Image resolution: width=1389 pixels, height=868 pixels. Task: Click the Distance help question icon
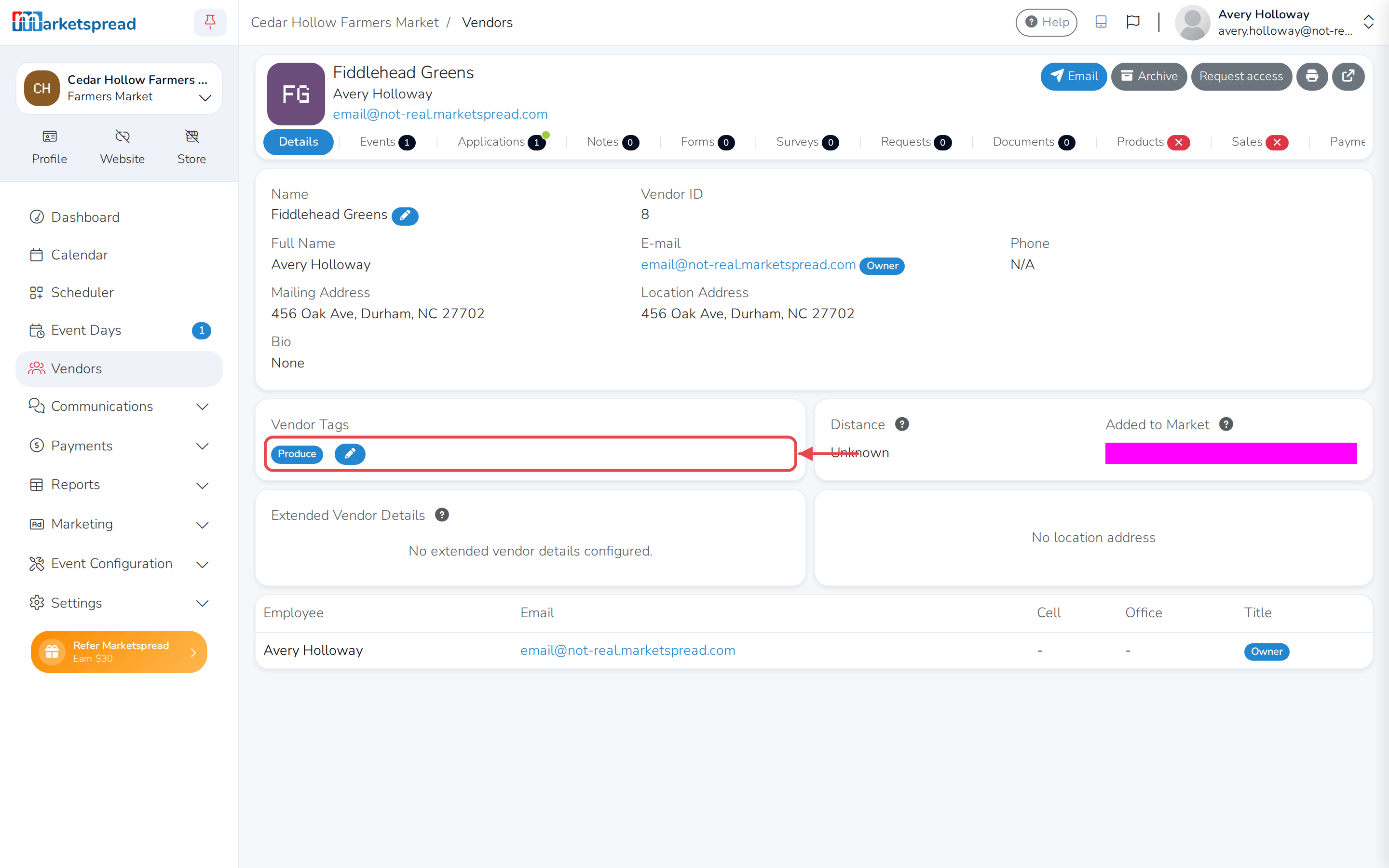[902, 424]
